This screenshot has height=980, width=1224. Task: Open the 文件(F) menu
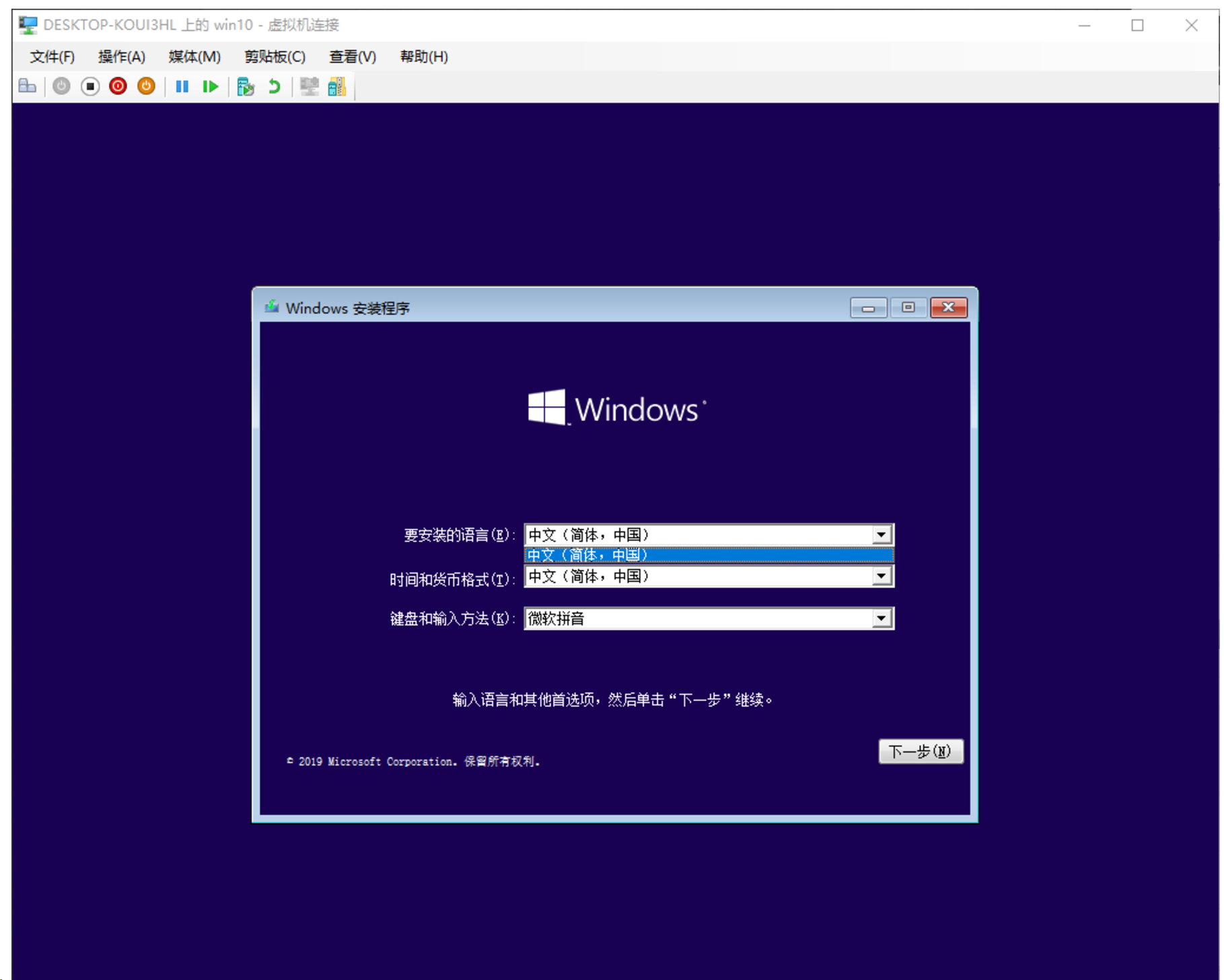[x=52, y=56]
